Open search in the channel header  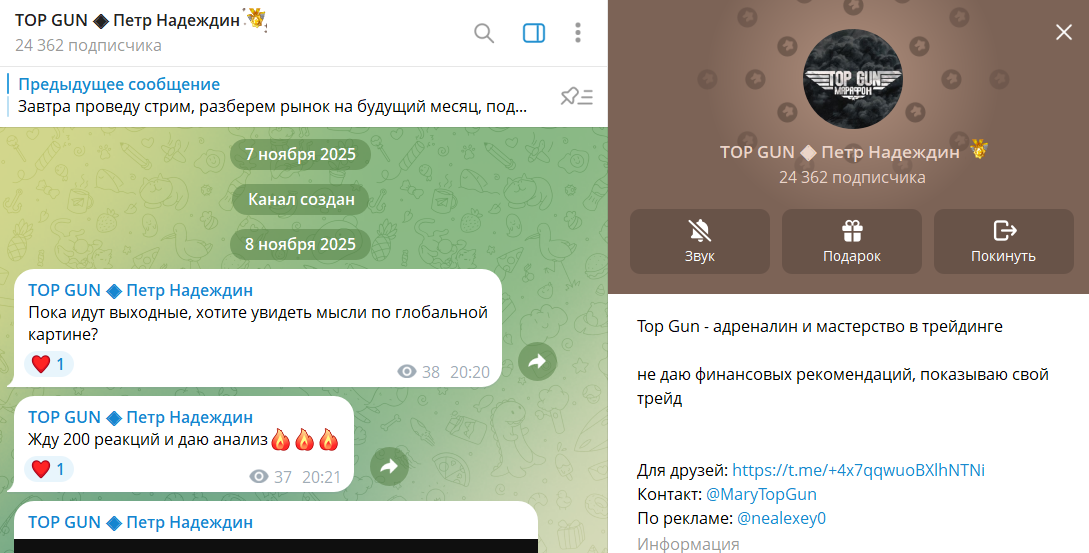pyautogui.click(x=484, y=33)
